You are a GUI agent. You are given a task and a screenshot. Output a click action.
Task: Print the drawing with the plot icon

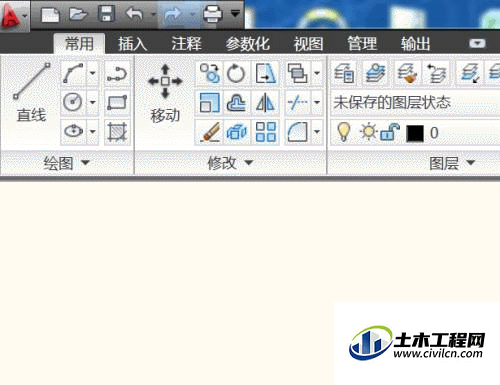(x=212, y=15)
